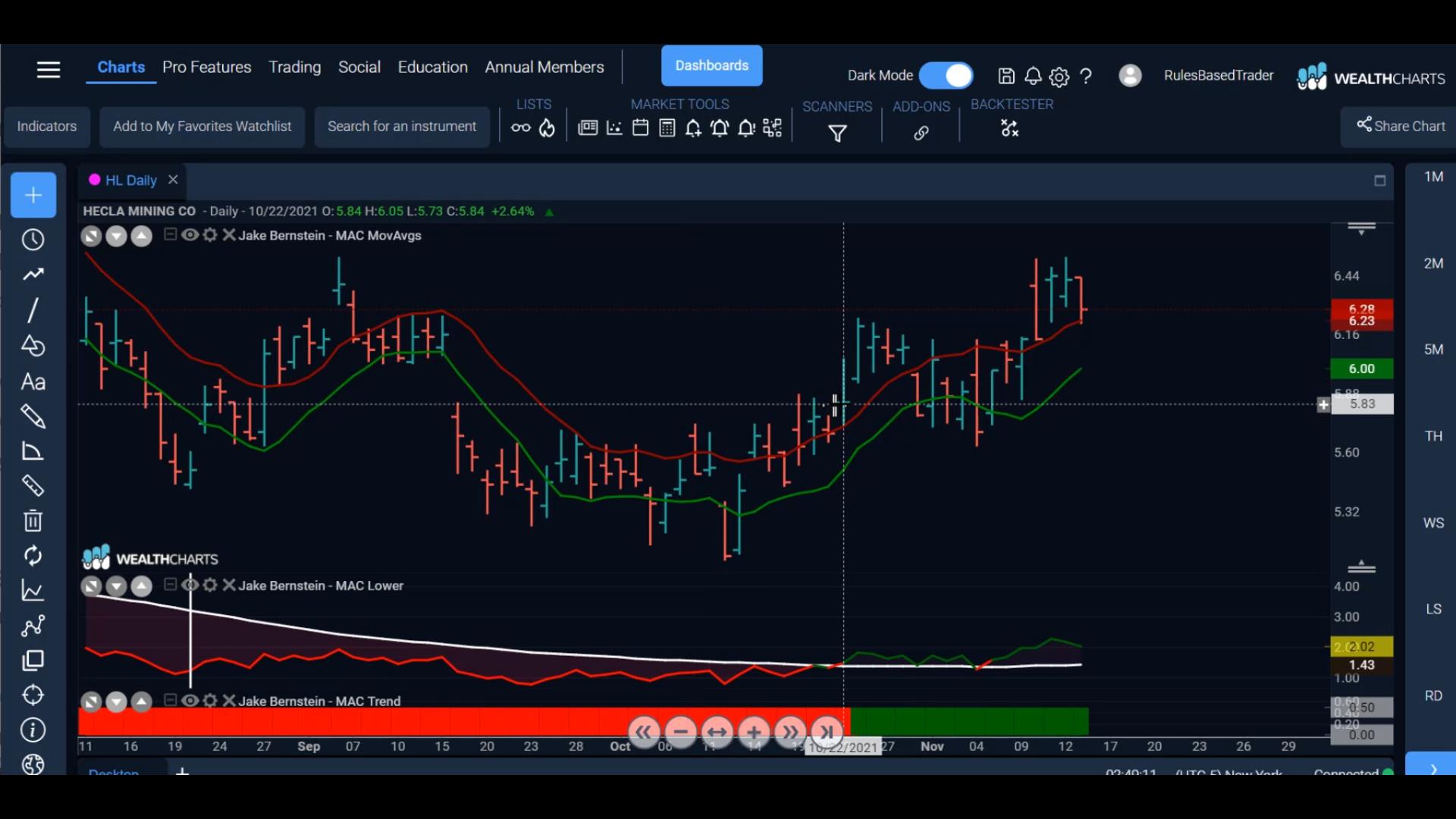Image resolution: width=1456 pixels, height=819 pixels.
Task: Toggle the Dark Mode switch
Action: (946, 75)
